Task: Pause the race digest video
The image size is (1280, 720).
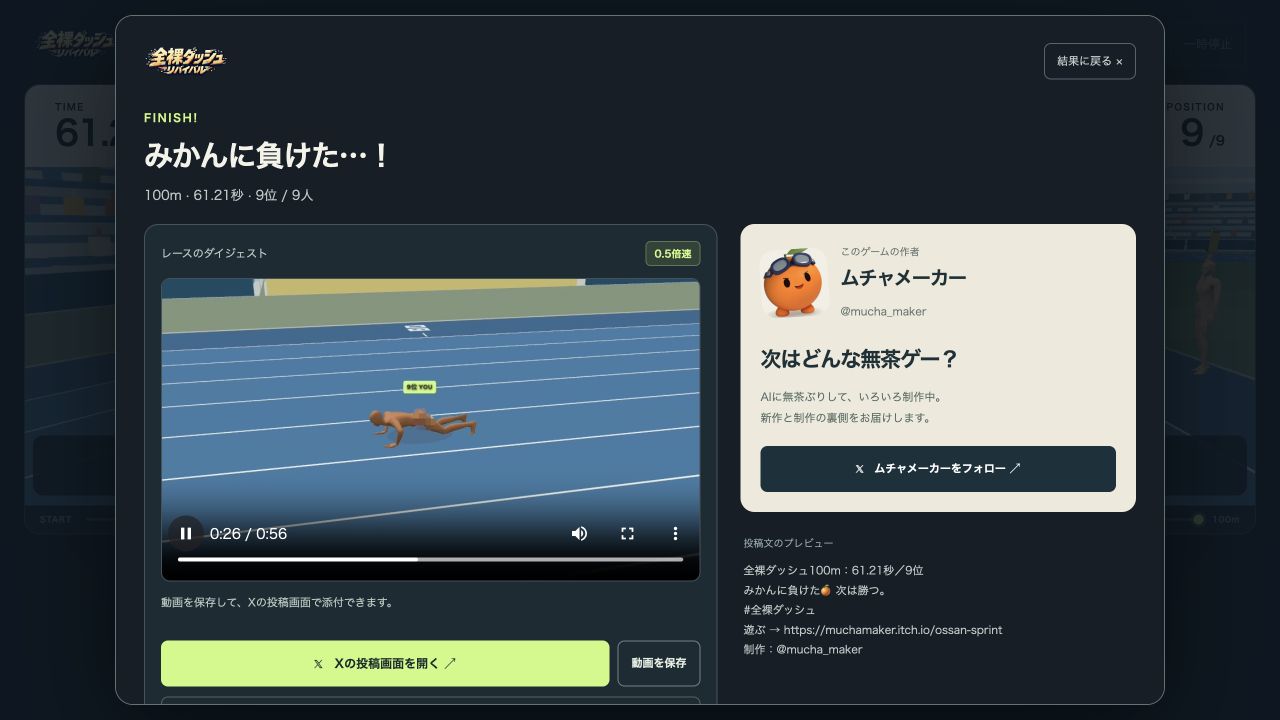Action: [185, 533]
